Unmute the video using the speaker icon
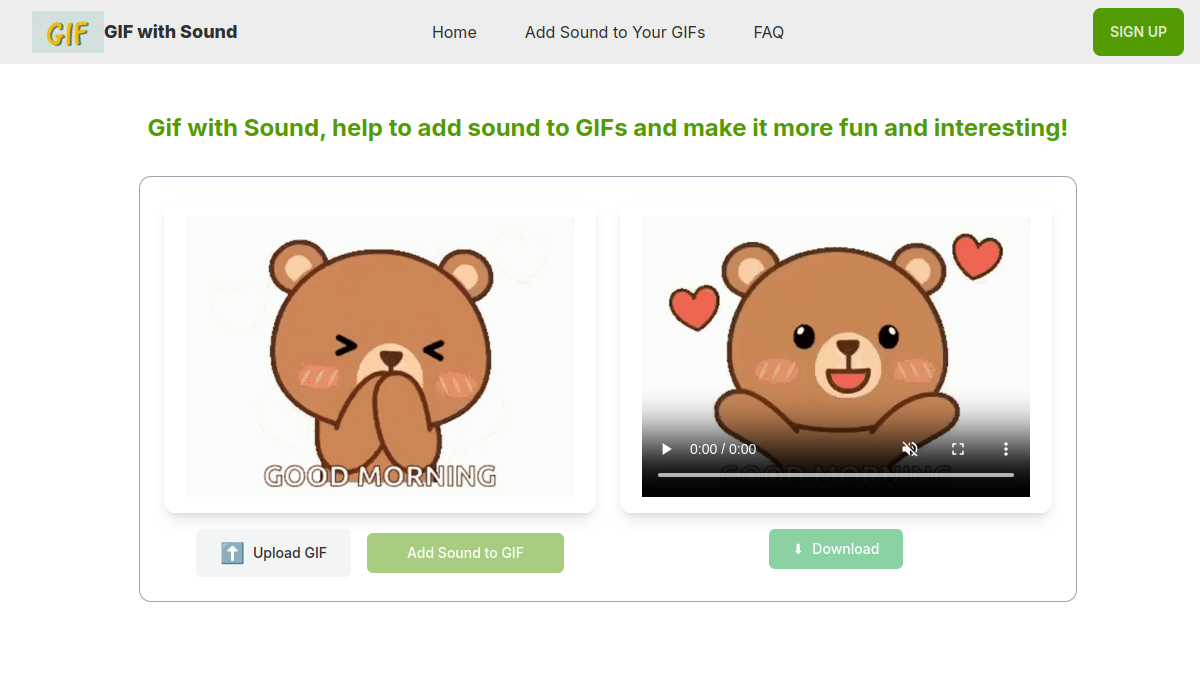 coord(910,449)
